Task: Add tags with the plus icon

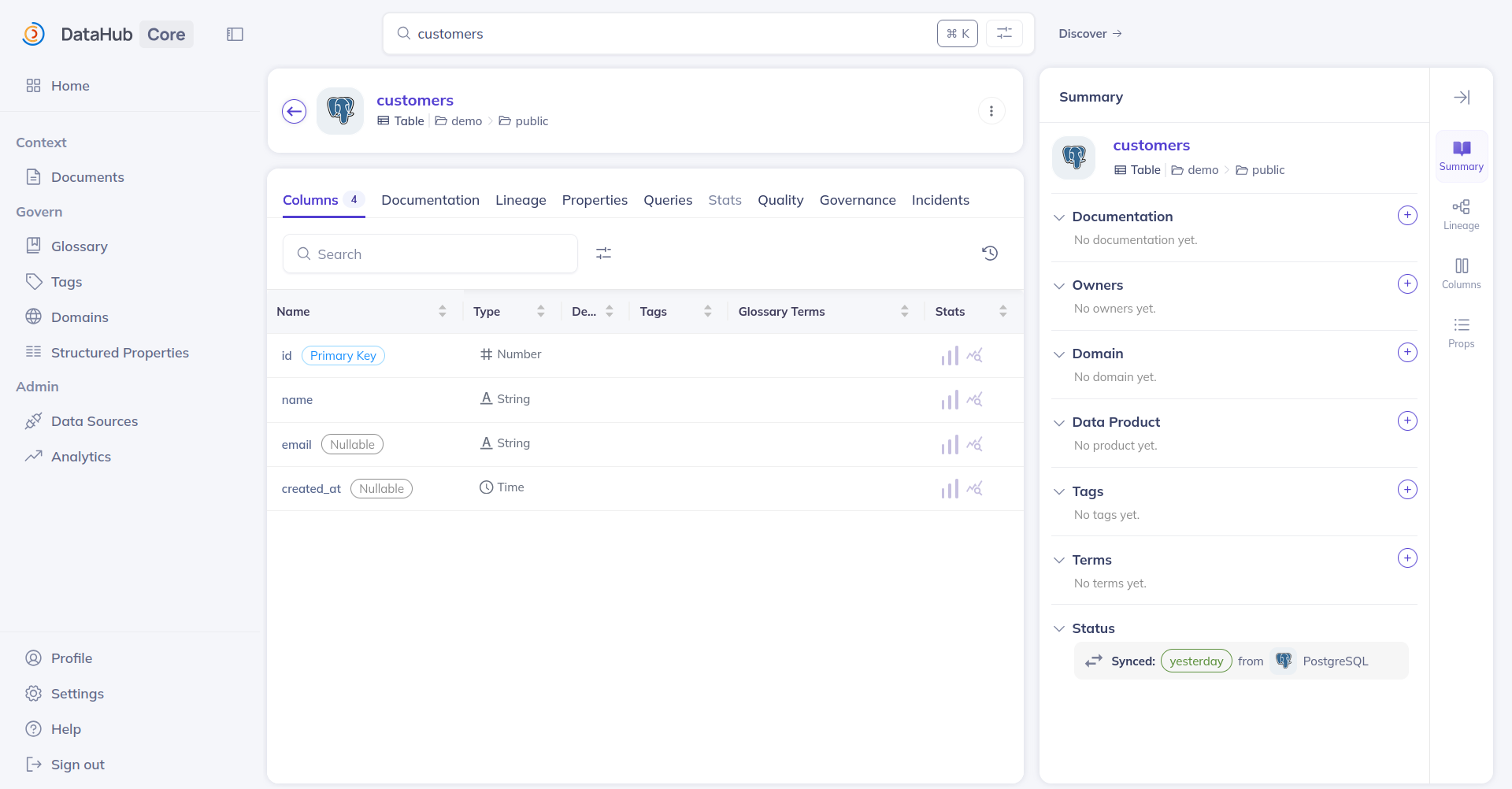Action: [1407, 490]
